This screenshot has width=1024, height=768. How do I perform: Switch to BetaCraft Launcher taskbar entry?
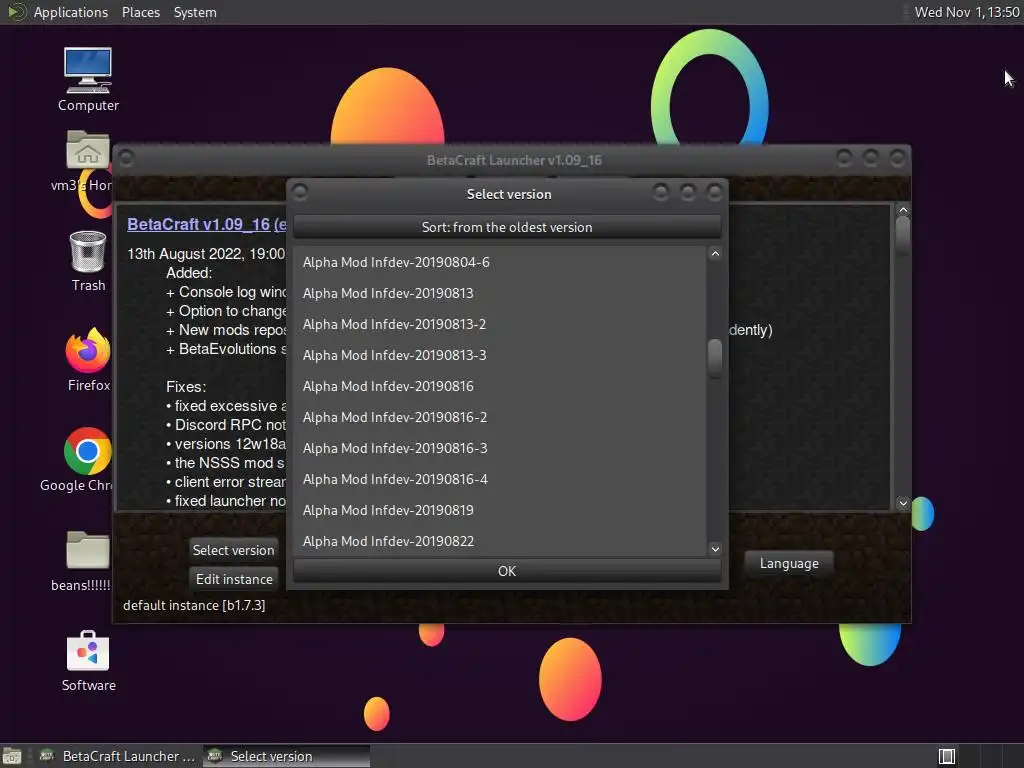pyautogui.click(x=118, y=756)
